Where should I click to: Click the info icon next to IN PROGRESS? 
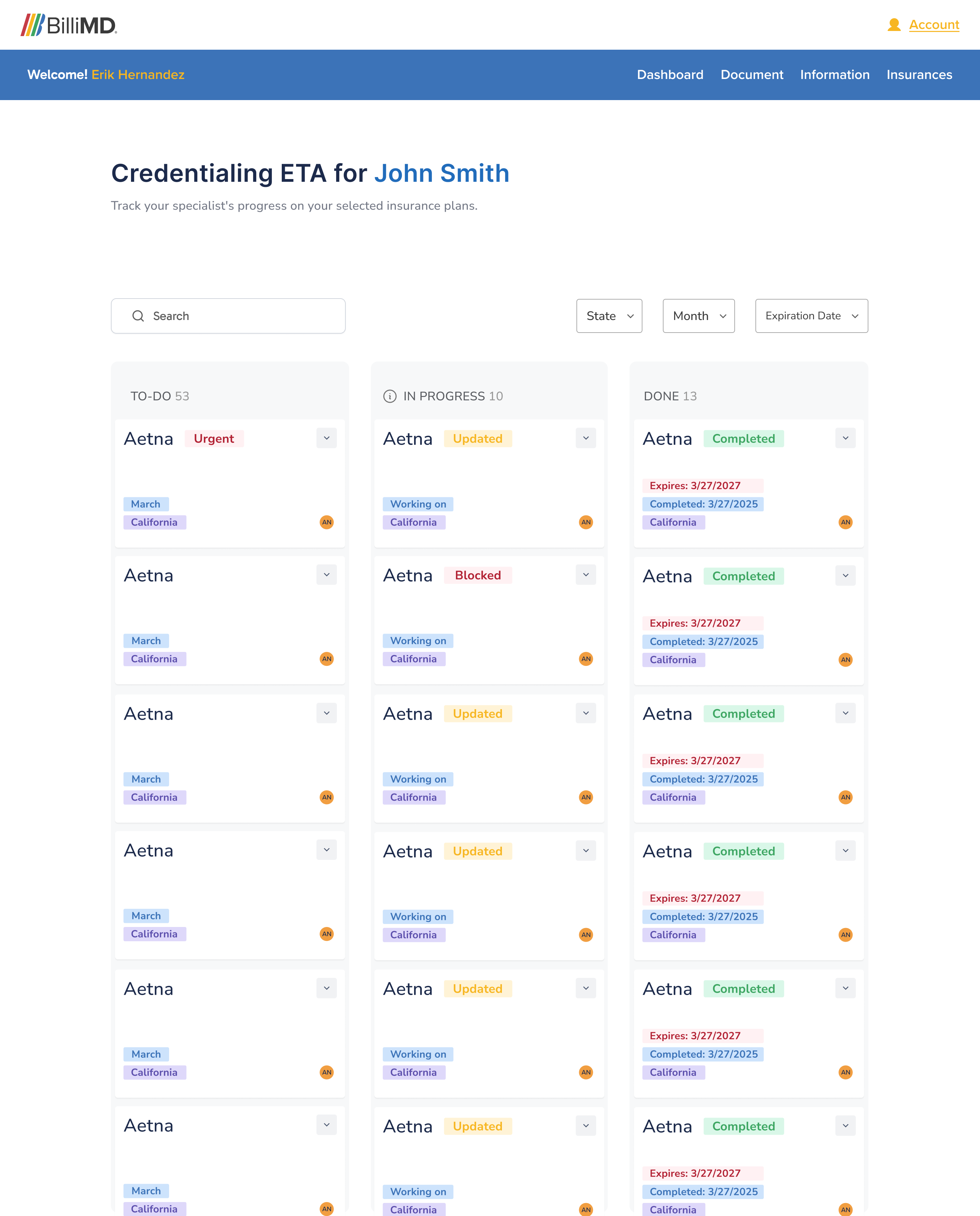(390, 396)
